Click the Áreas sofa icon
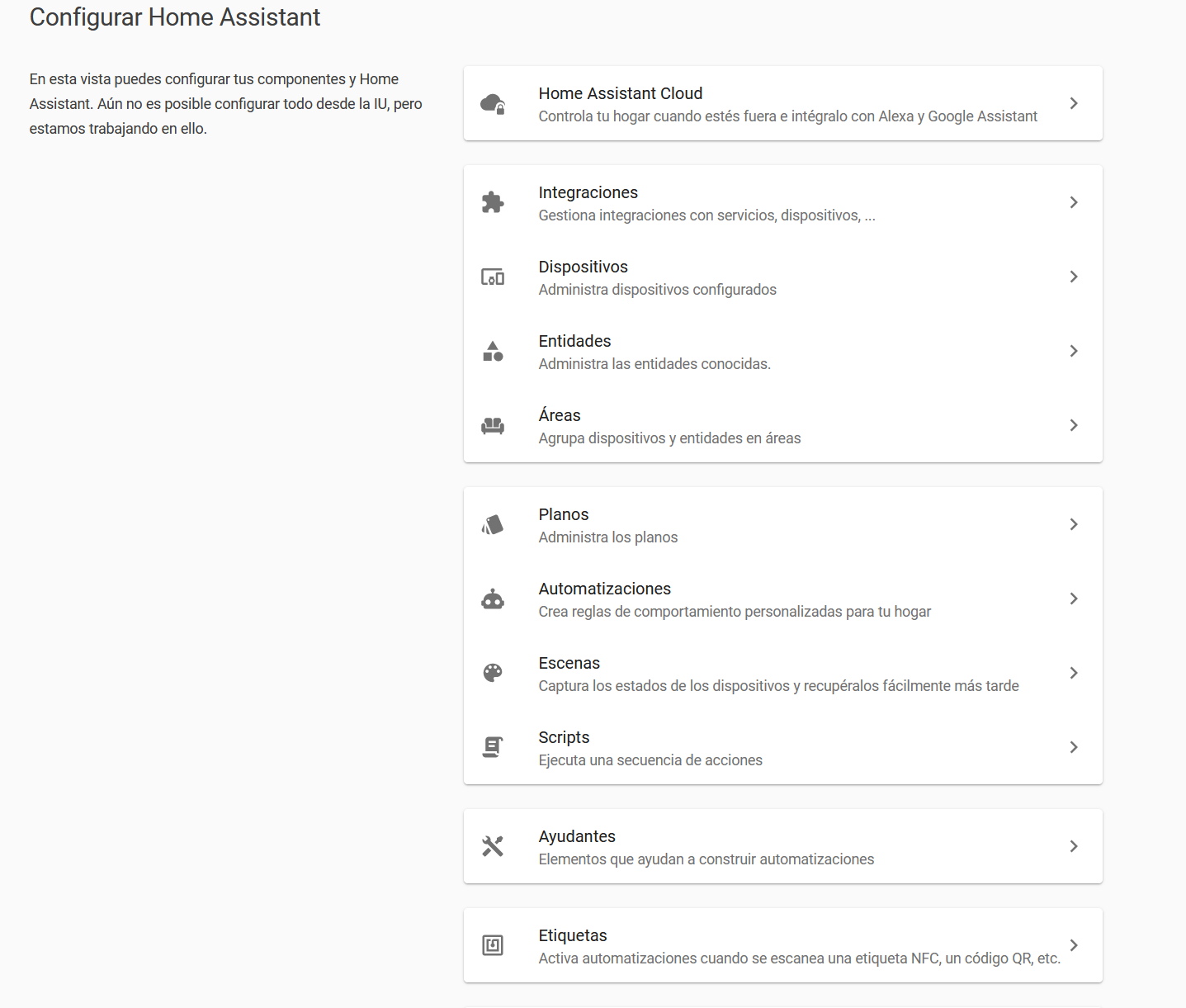Viewport: 1186px width, 1008px height. click(x=493, y=426)
